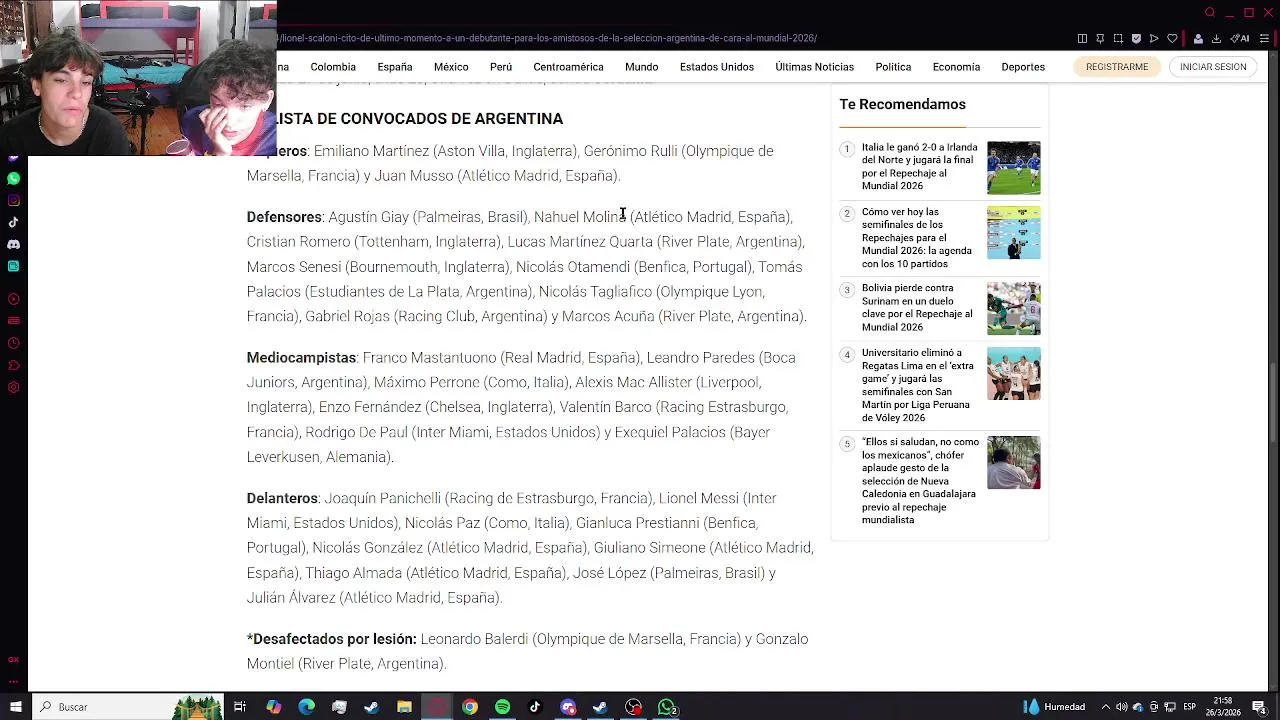Open the AI assistant icon in the toolbar

(1240, 38)
